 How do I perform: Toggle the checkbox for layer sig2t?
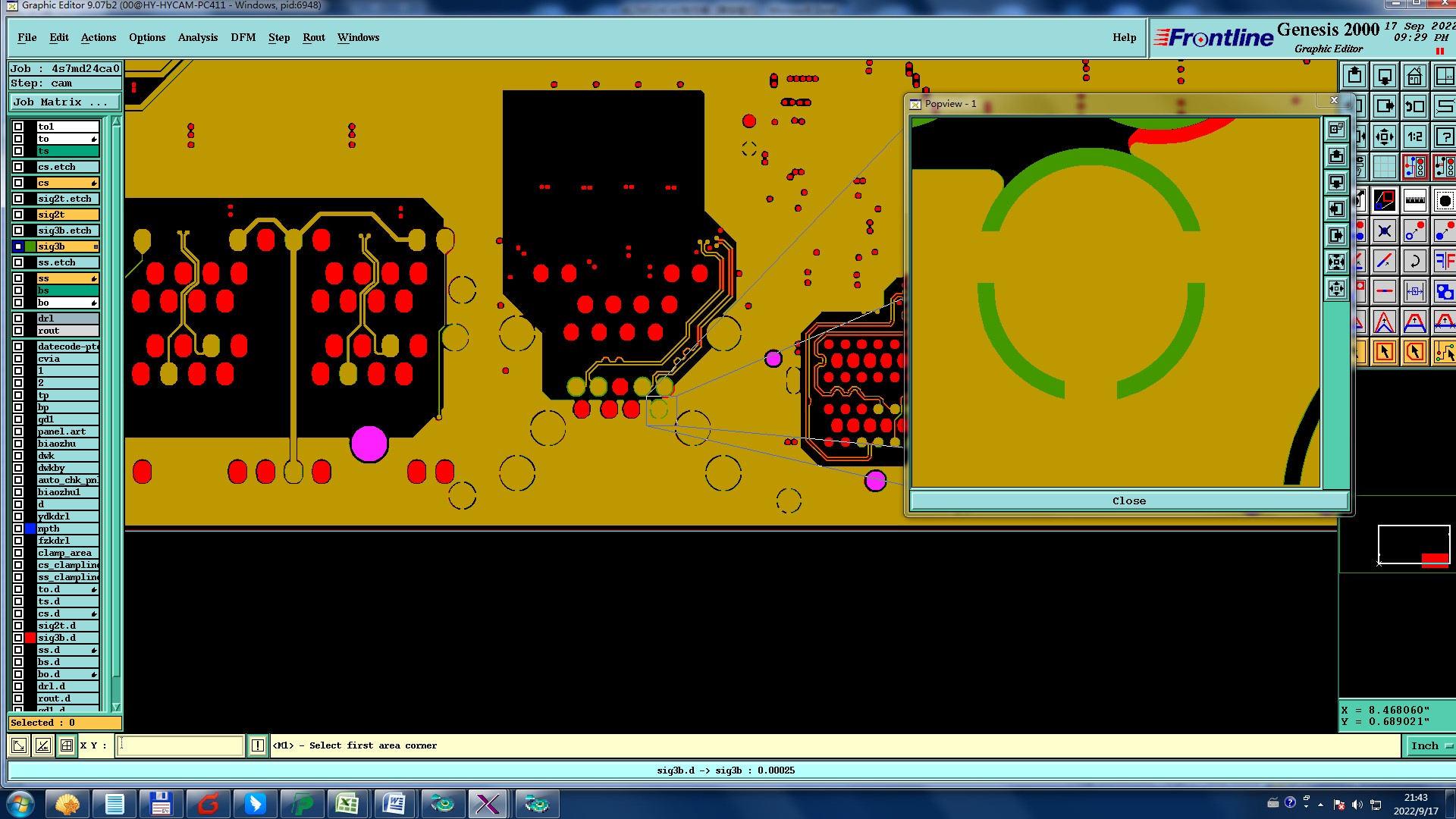click(x=18, y=215)
